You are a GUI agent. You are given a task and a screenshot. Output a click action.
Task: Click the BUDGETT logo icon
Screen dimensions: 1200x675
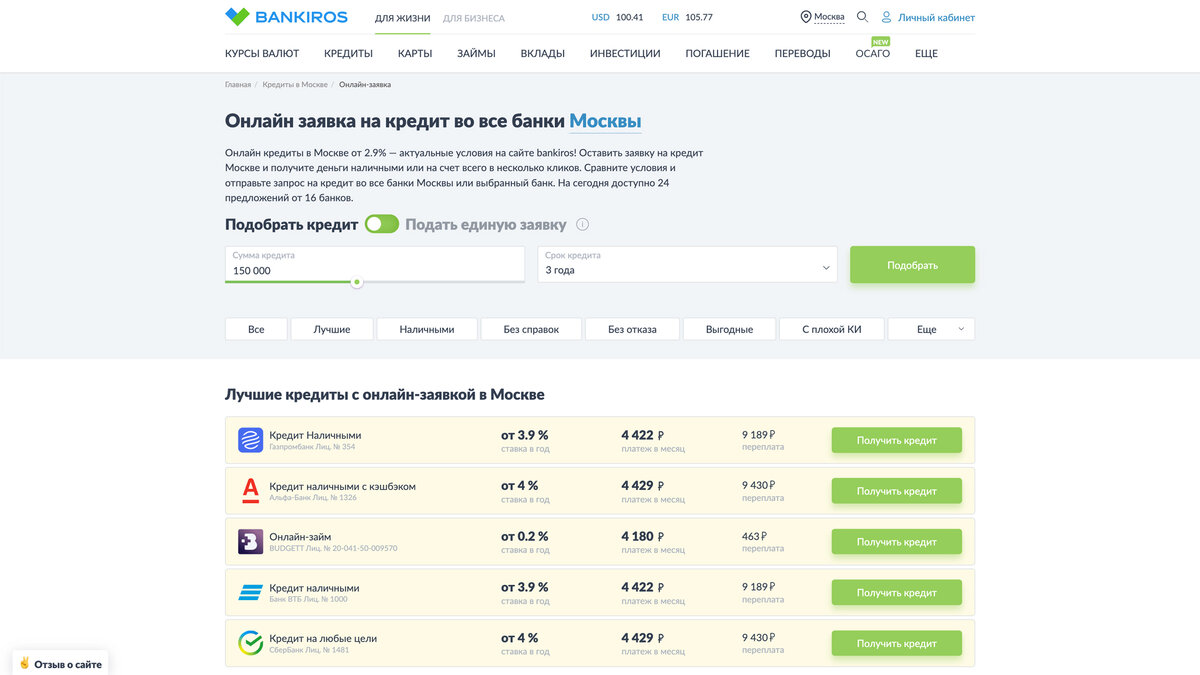pyautogui.click(x=250, y=542)
